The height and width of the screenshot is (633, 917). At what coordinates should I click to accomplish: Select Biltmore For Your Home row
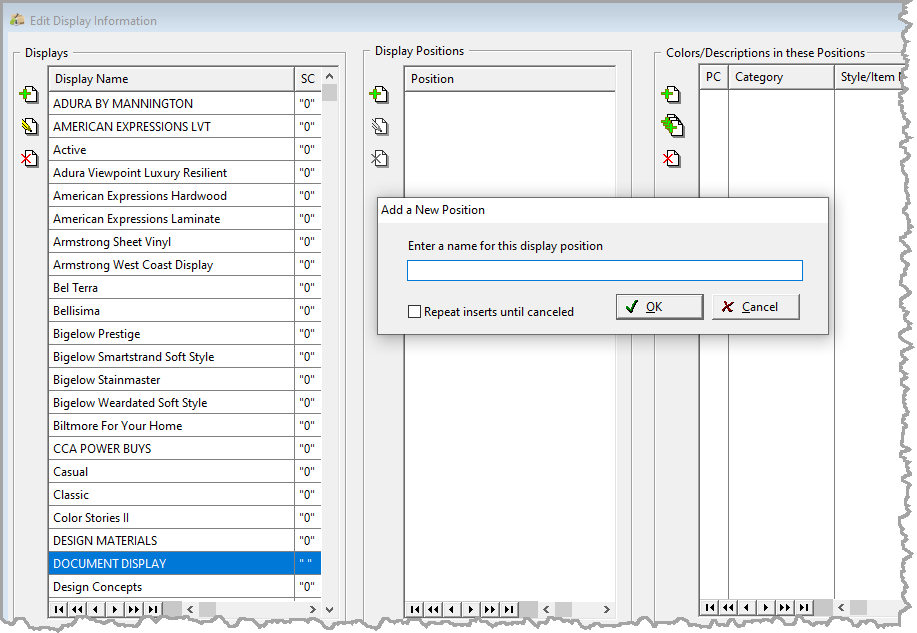pos(185,426)
